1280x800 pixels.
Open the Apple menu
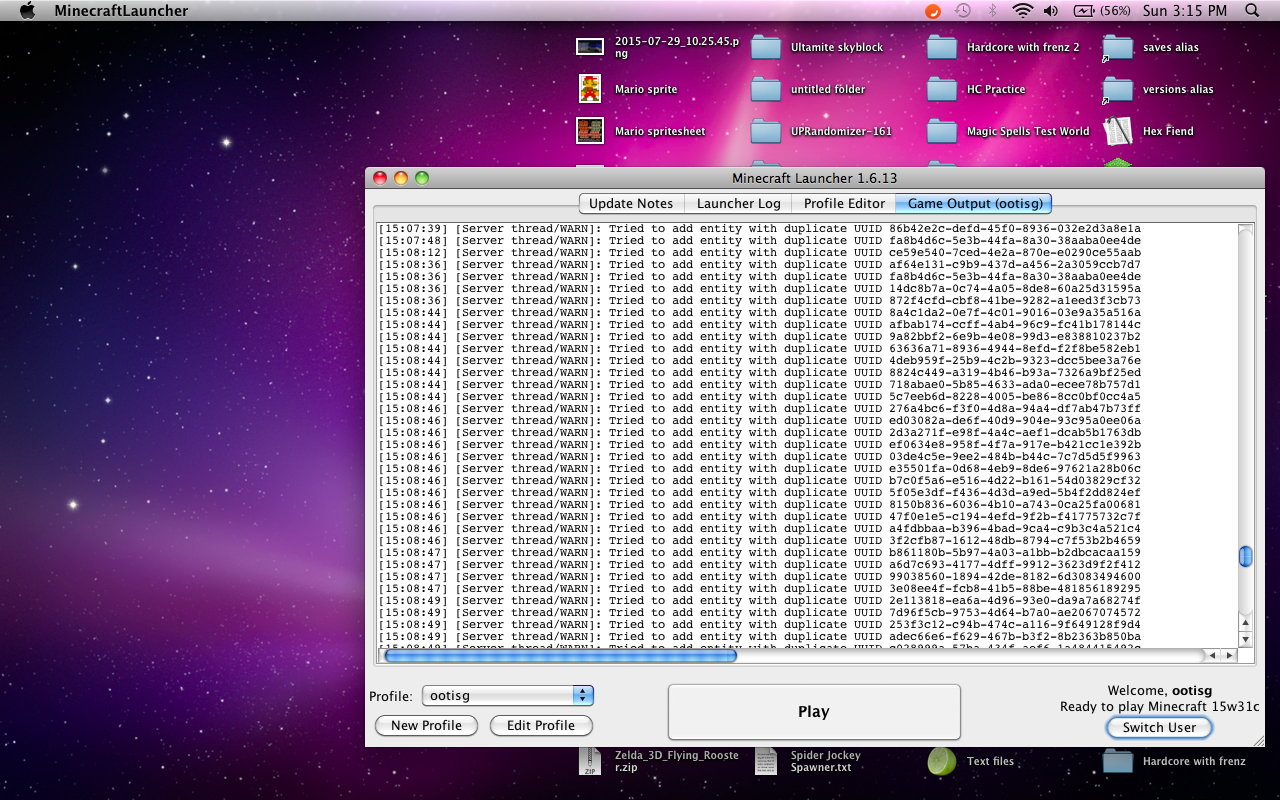point(27,11)
